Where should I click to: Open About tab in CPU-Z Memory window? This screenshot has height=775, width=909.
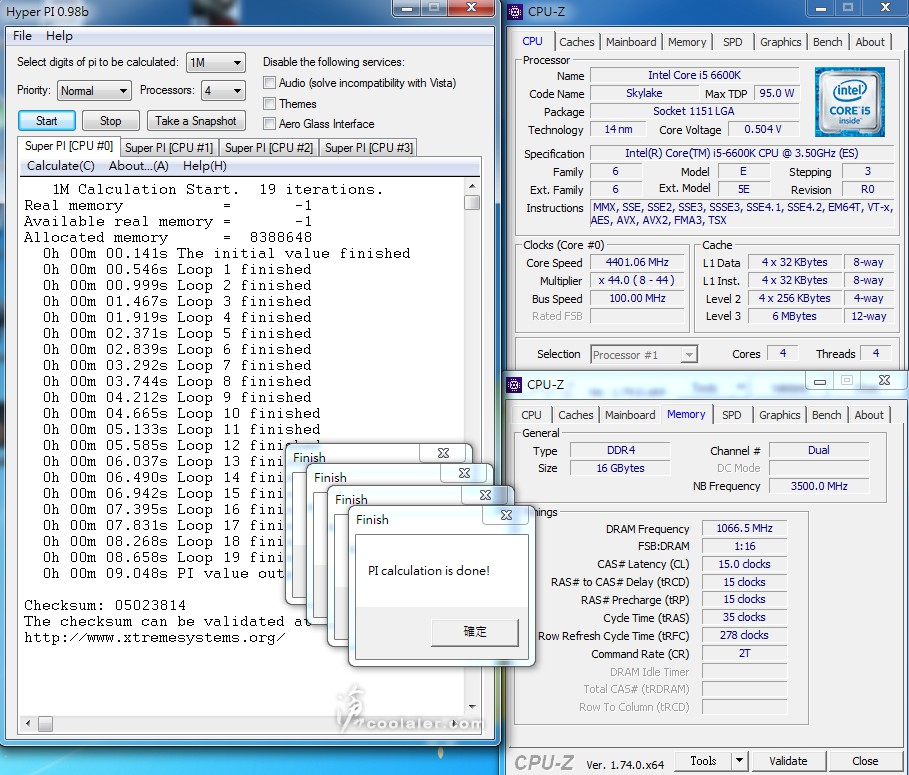(x=868, y=415)
